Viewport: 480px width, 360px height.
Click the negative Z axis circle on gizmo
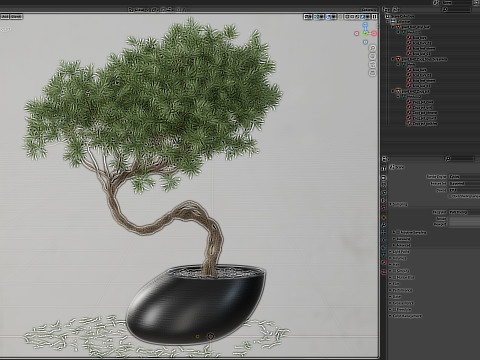(365, 42)
